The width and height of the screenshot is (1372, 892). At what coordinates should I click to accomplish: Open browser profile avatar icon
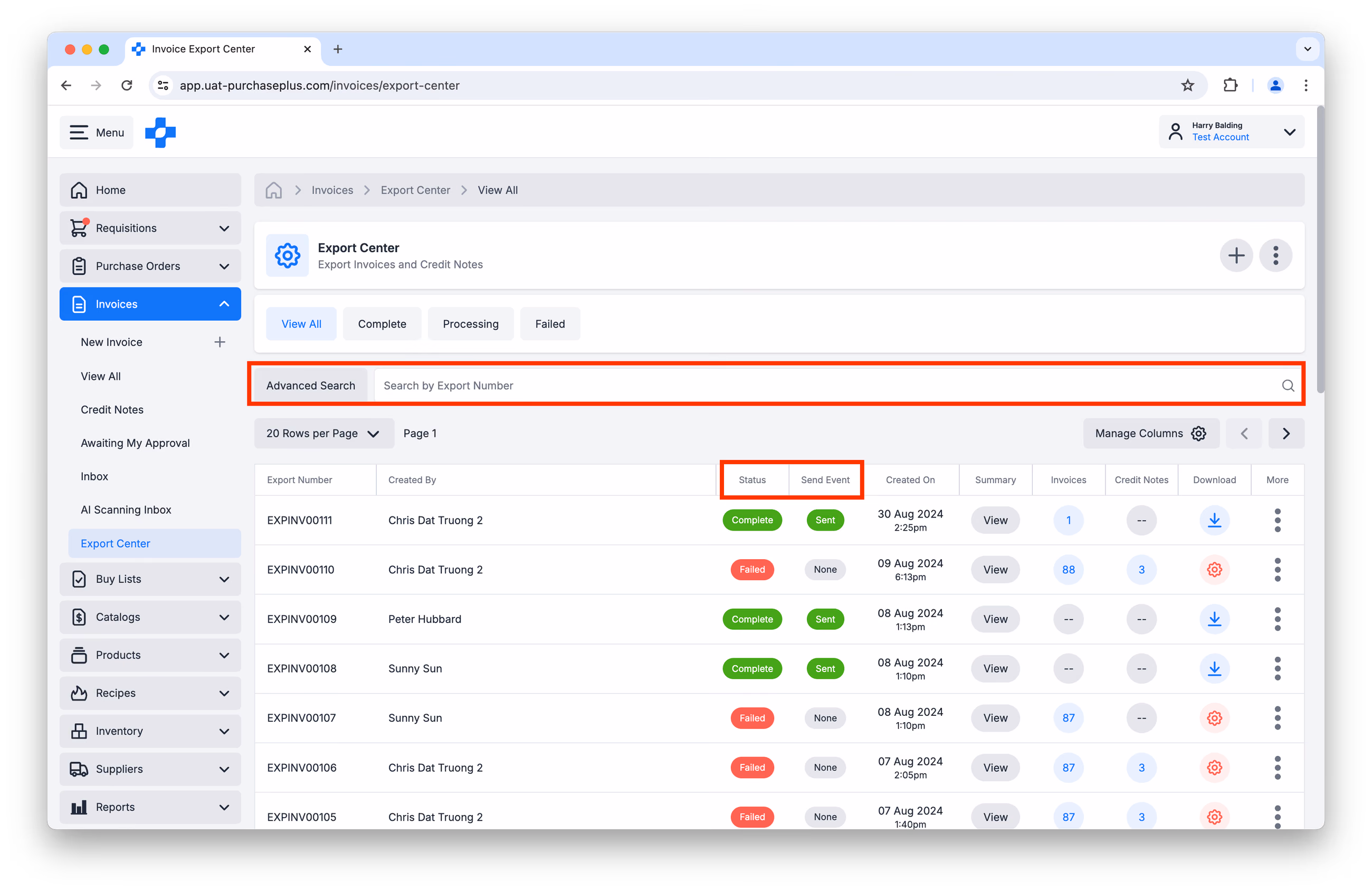coord(1275,85)
